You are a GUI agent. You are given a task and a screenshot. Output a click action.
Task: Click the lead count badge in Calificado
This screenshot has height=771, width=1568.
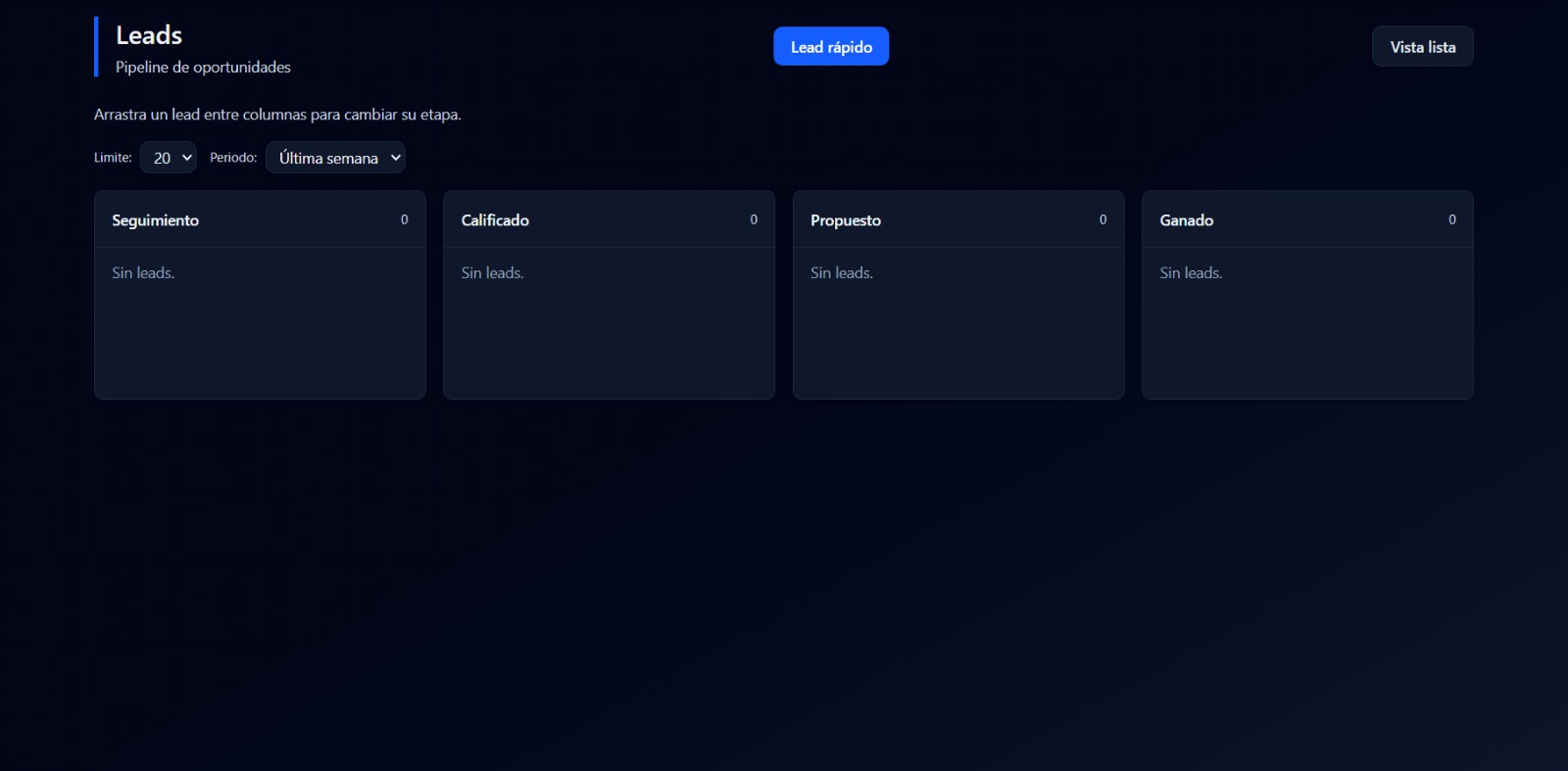[x=754, y=220]
